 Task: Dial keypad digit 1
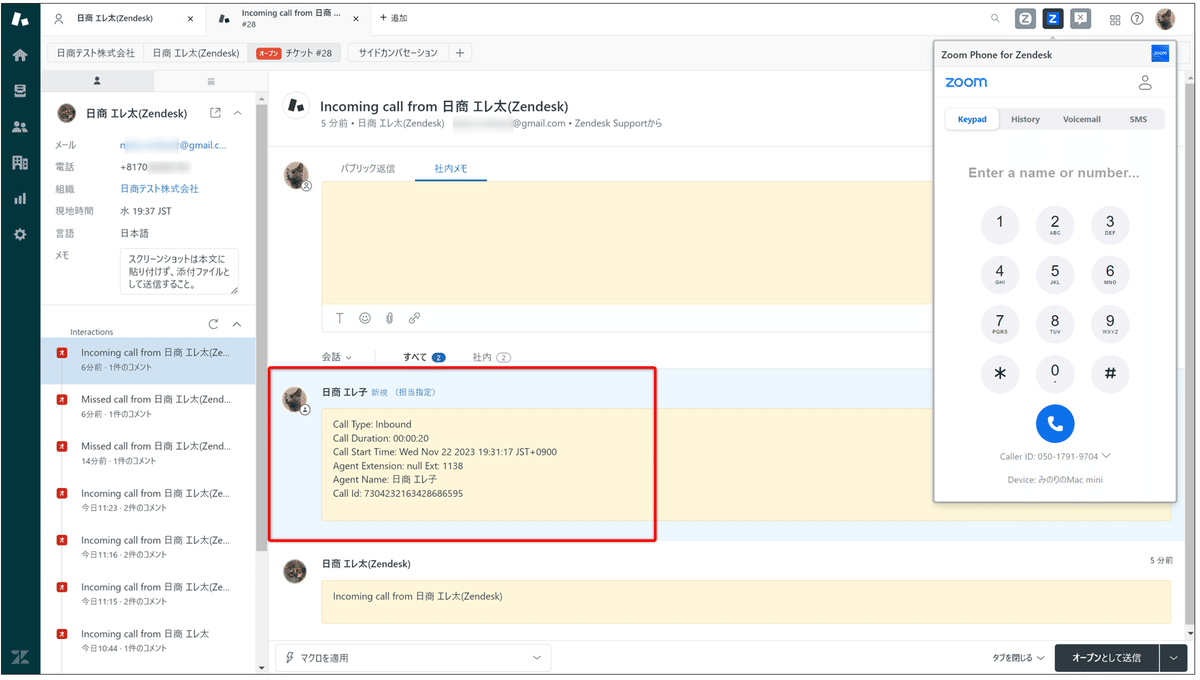click(1000, 223)
